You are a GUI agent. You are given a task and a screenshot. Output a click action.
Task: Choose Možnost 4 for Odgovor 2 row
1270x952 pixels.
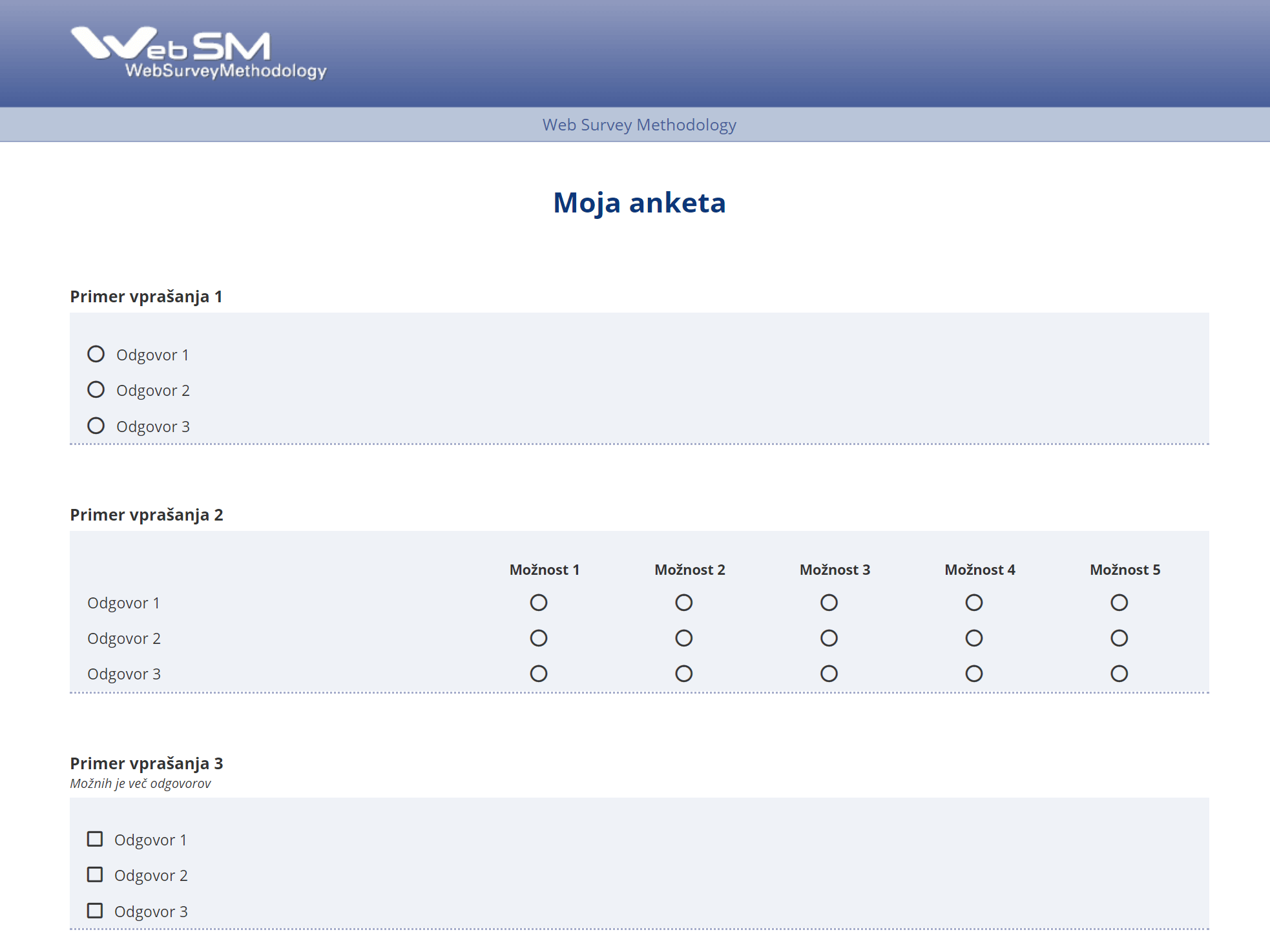(974, 638)
